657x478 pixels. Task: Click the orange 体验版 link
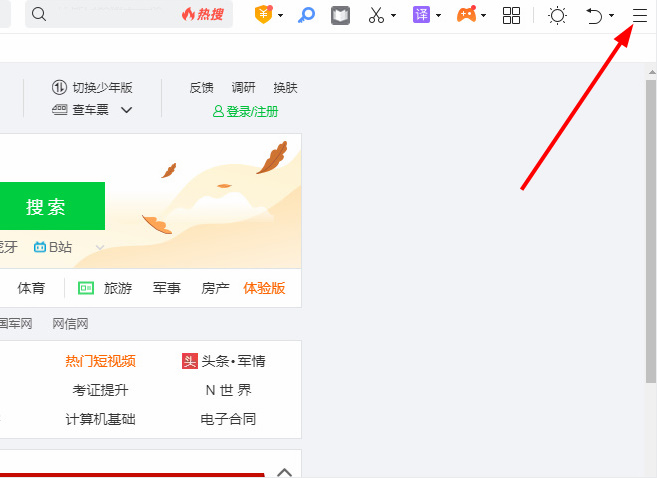264,288
